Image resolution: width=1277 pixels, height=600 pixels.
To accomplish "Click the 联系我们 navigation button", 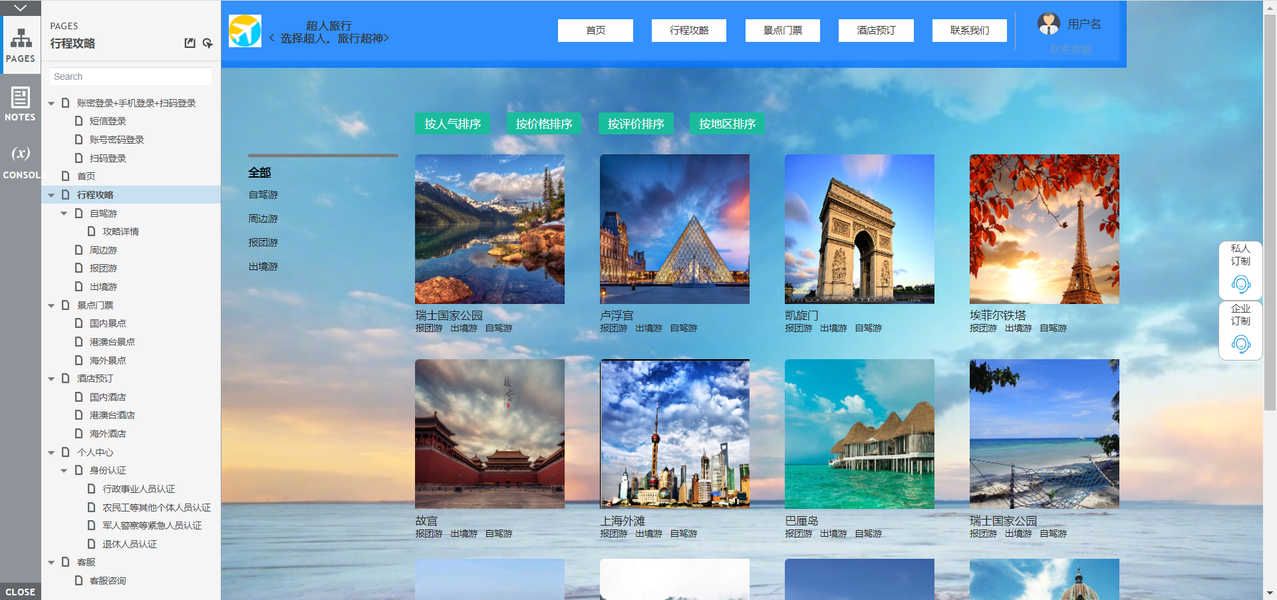I will tap(970, 30).
